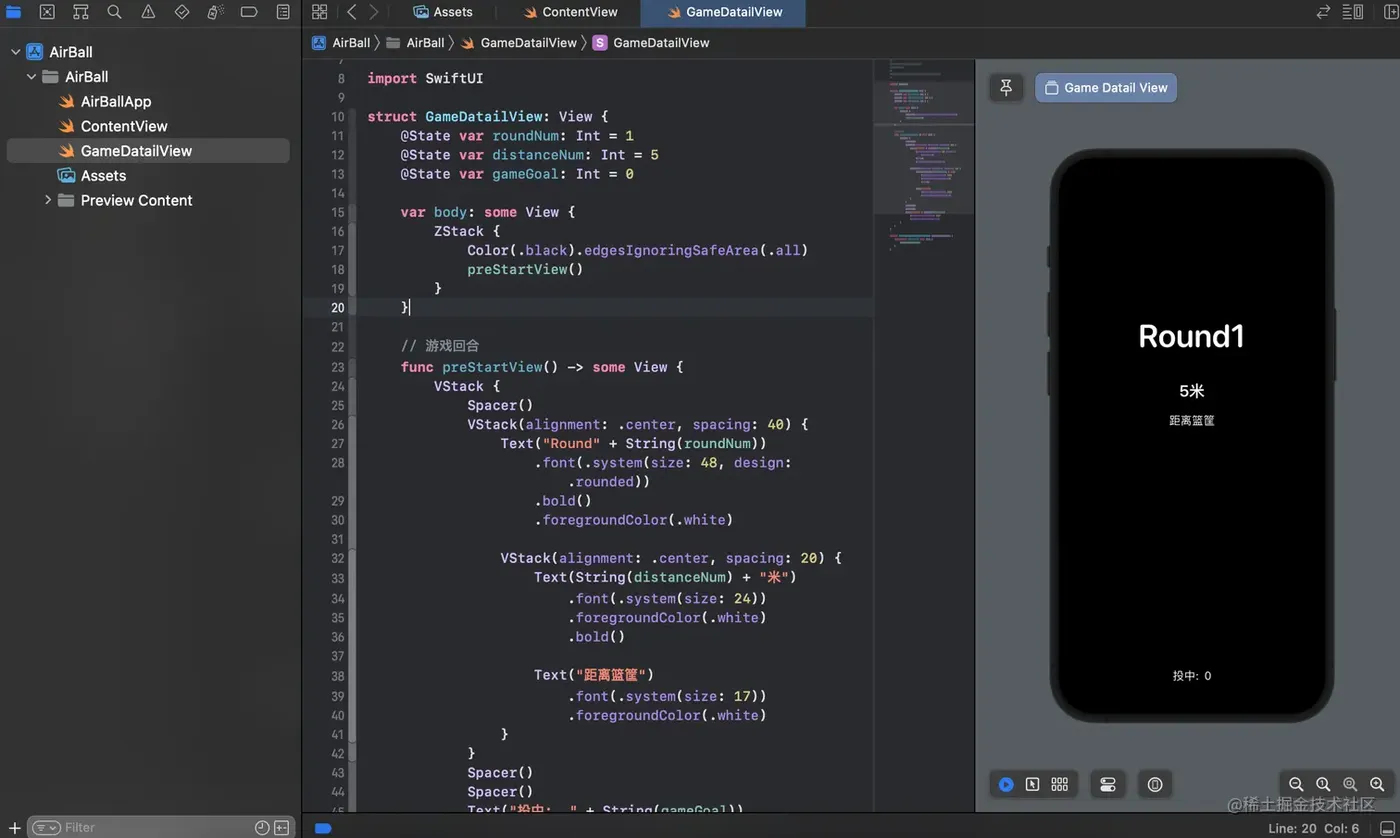Toggle source-controlled files filter
The height and width of the screenshot is (838, 1400).
tap(282, 828)
